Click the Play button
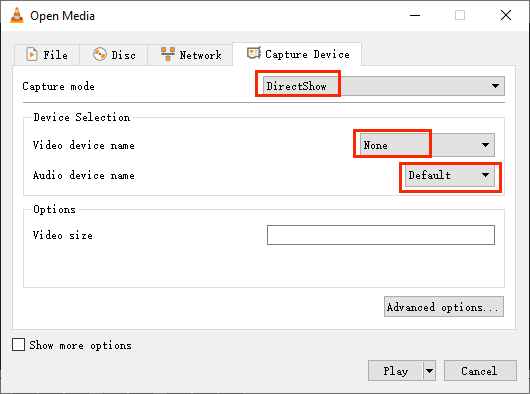This screenshot has width=530, height=394. click(x=395, y=371)
